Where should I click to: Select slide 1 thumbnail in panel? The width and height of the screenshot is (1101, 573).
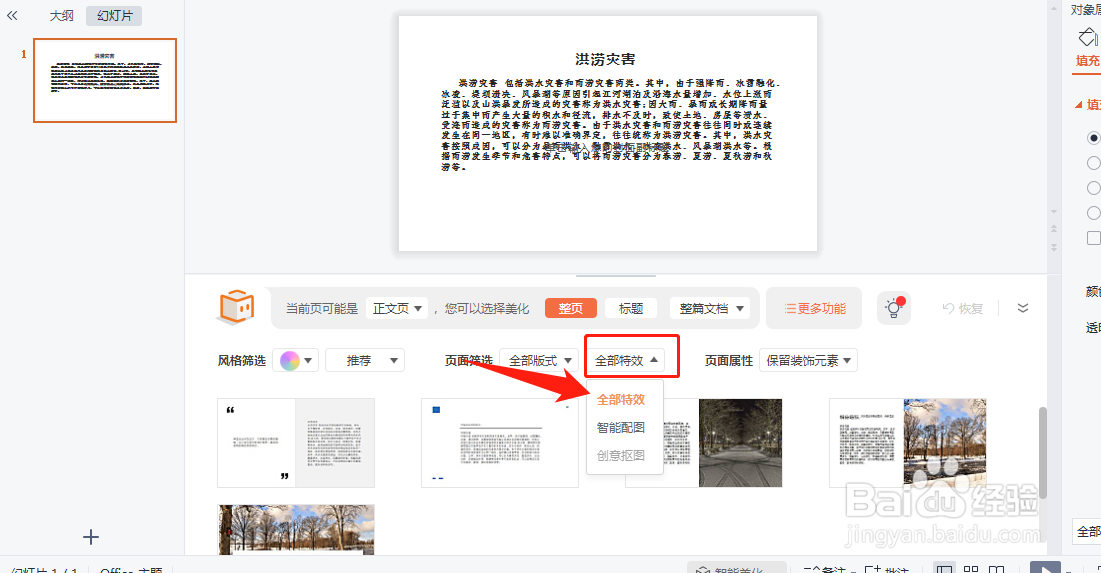point(105,80)
